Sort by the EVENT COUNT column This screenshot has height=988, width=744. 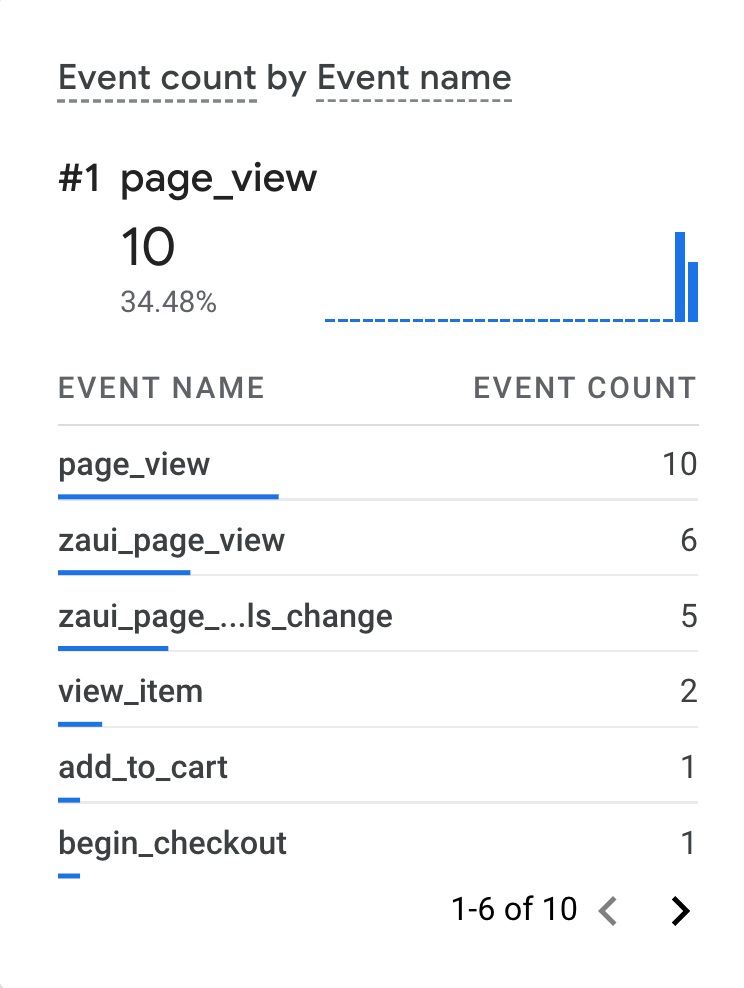tap(586, 388)
